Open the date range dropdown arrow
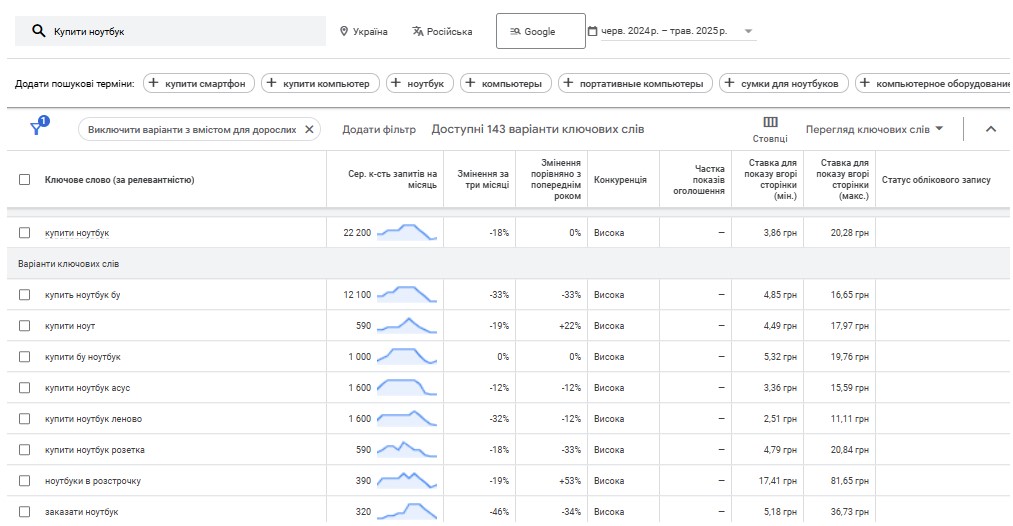 pyautogui.click(x=748, y=31)
